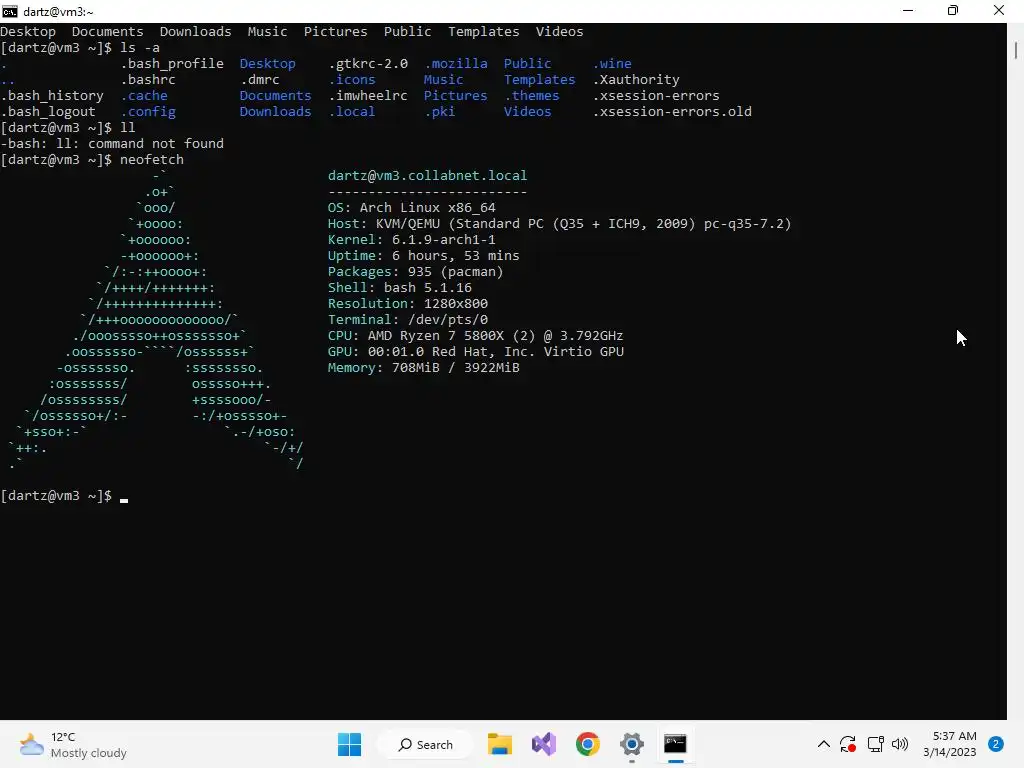Open network display tray icon
Image resolution: width=1024 pixels, height=768 pixels.
pyautogui.click(x=875, y=744)
